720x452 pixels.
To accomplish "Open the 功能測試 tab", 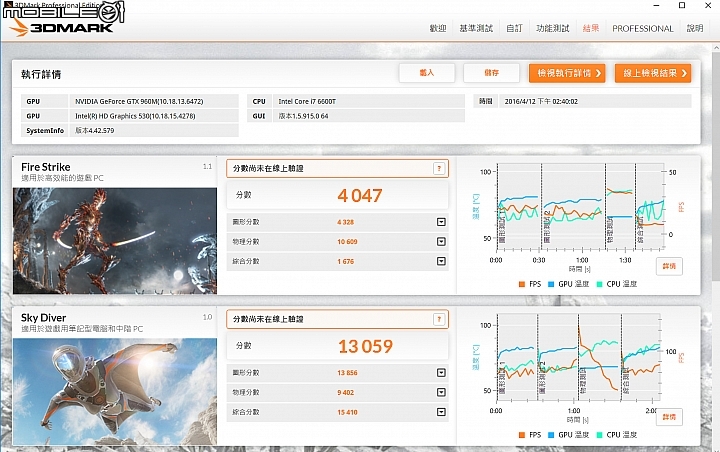I will click(552, 28).
